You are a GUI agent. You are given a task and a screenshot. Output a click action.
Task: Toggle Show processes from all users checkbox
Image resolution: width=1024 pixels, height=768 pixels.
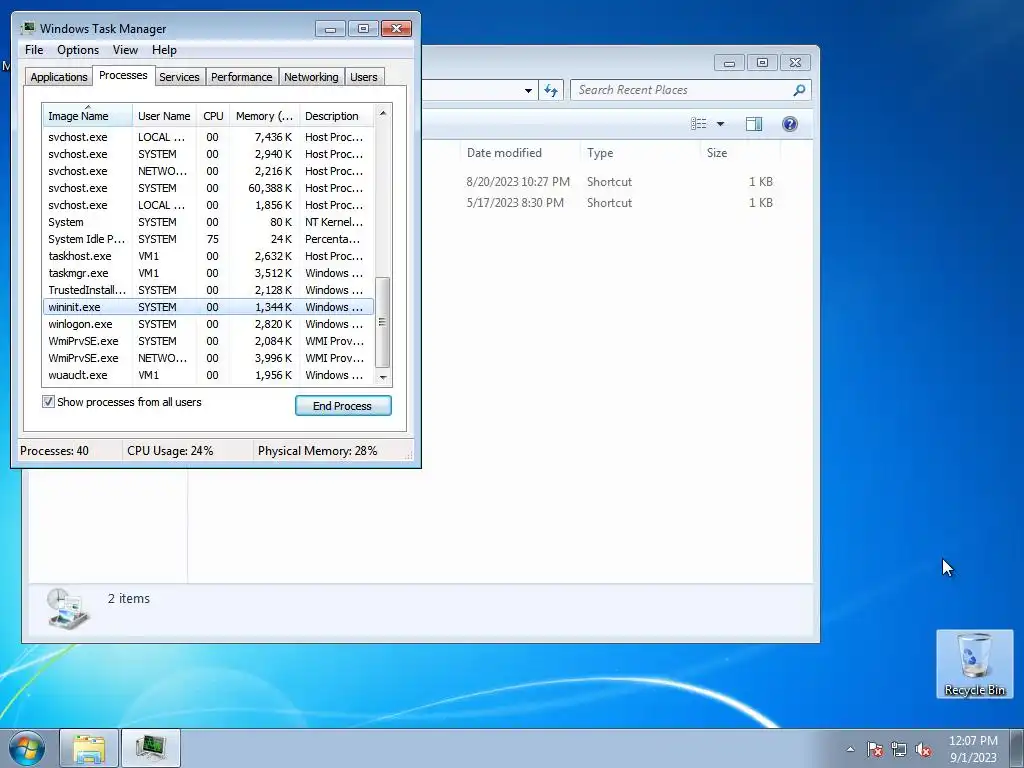coord(48,402)
